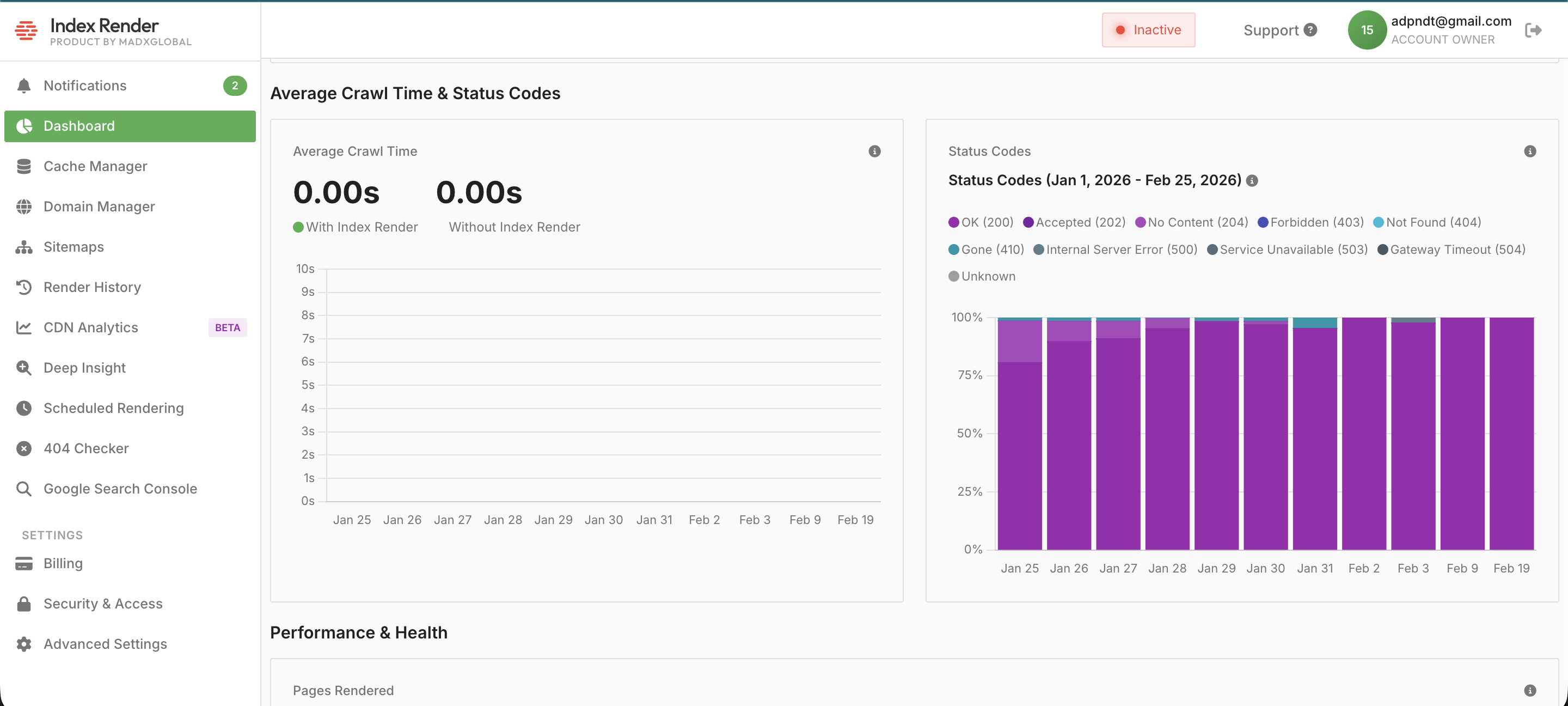Click the Render History clock icon

point(23,287)
